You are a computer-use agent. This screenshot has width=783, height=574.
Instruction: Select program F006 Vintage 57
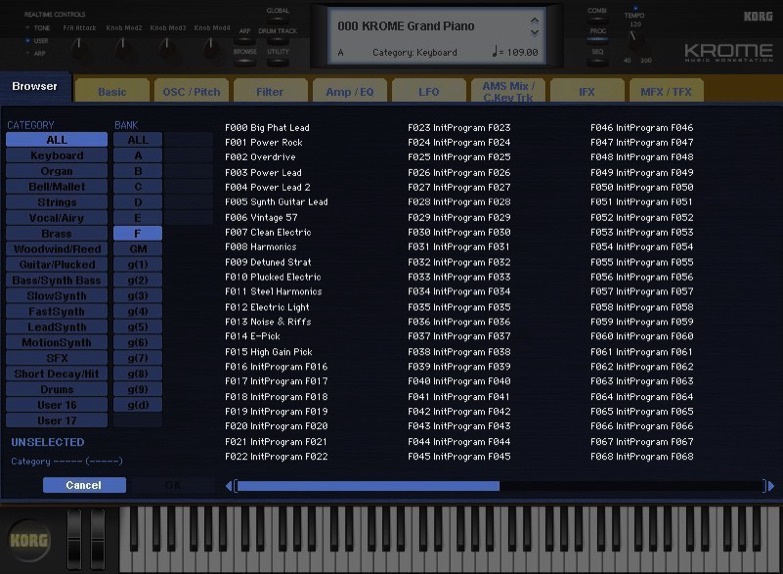pyautogui.click(x=261, y=217)
